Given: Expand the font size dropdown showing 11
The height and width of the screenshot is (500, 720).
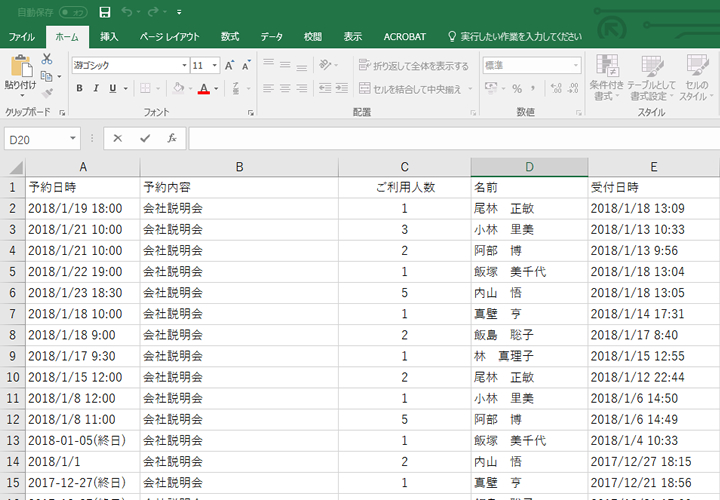Looking at the screenshot, I should click(213, 65).
